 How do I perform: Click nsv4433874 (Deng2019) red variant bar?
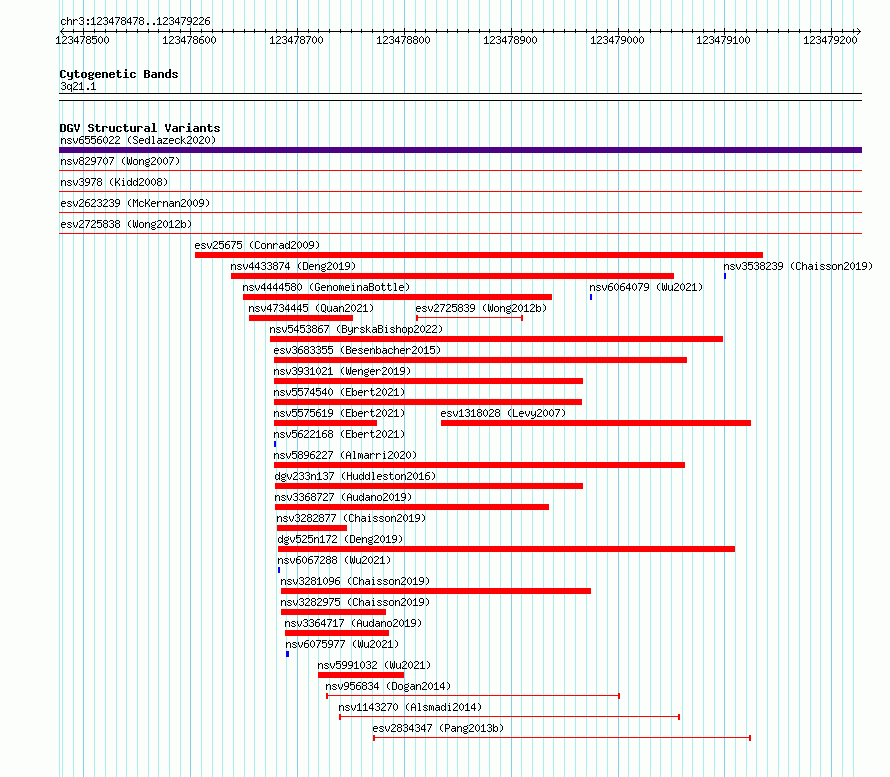[452, 276]
